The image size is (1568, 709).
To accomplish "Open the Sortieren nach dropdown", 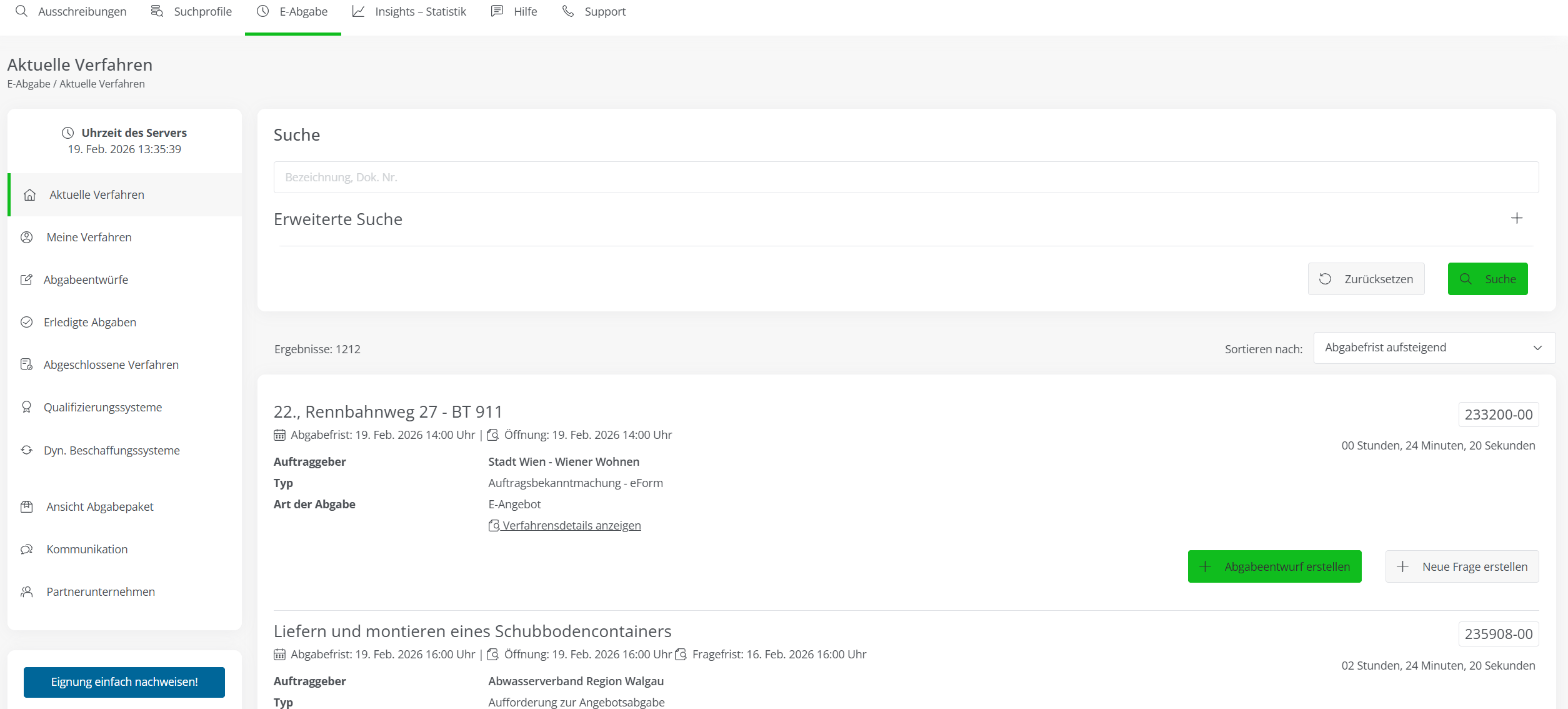I will coord(1434,348).
